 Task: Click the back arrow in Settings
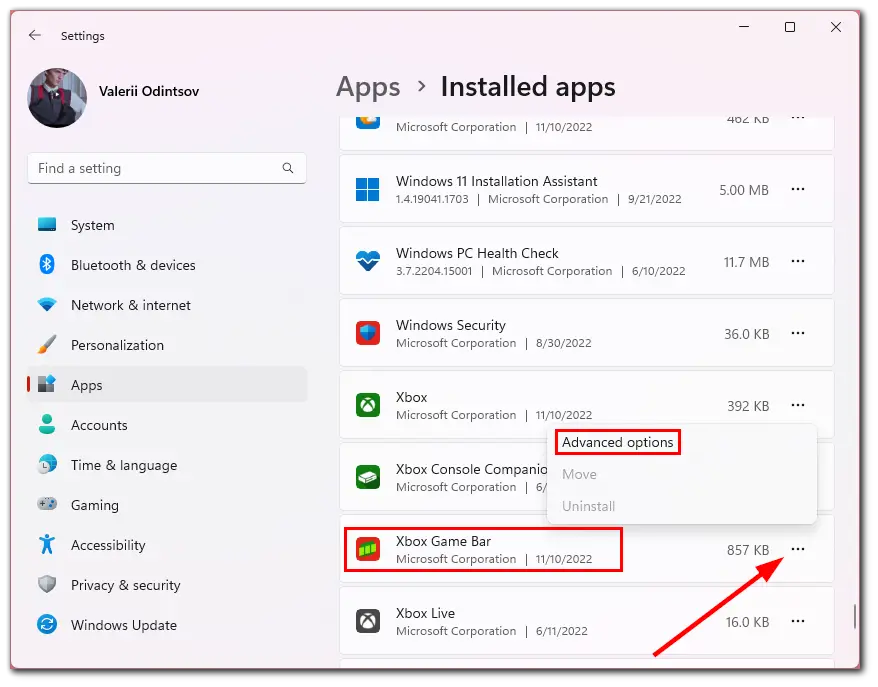coord(35,35)
